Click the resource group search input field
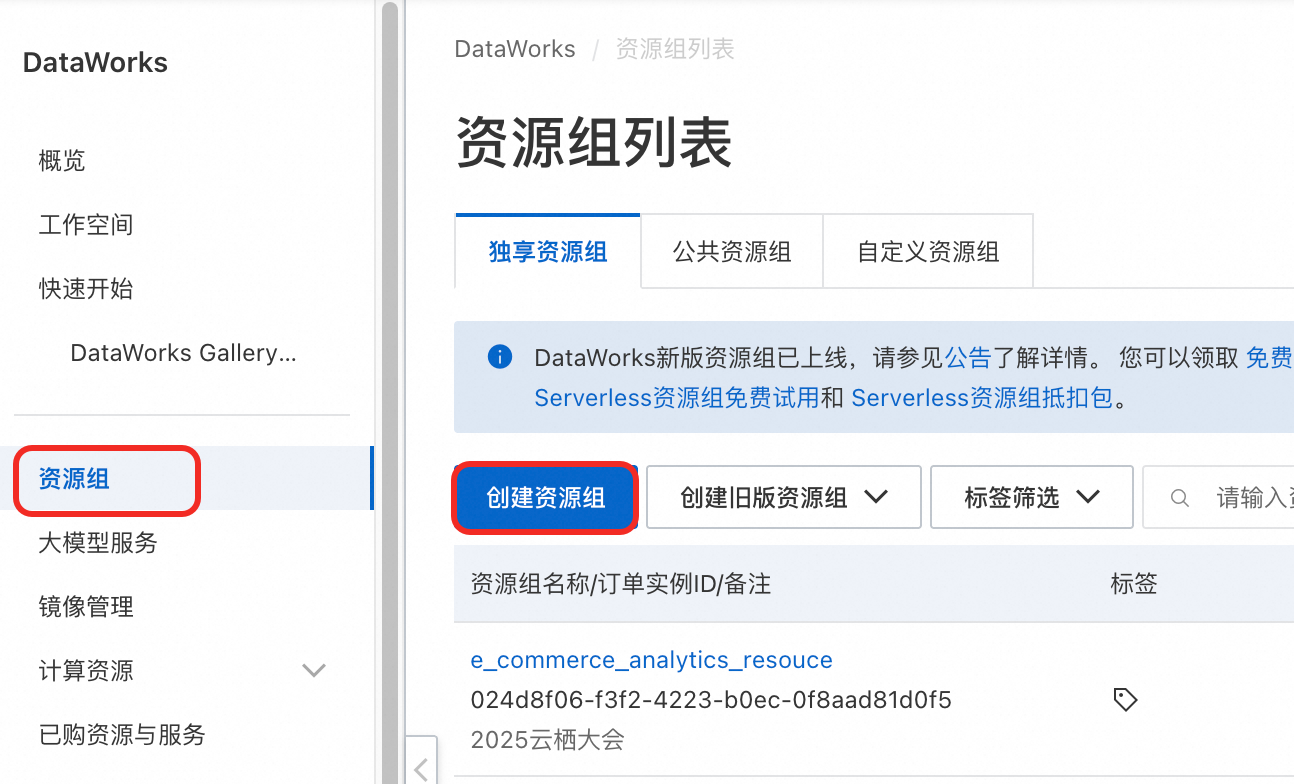The width and height of the screenshot is (1294, 784). pos(1218,497)
